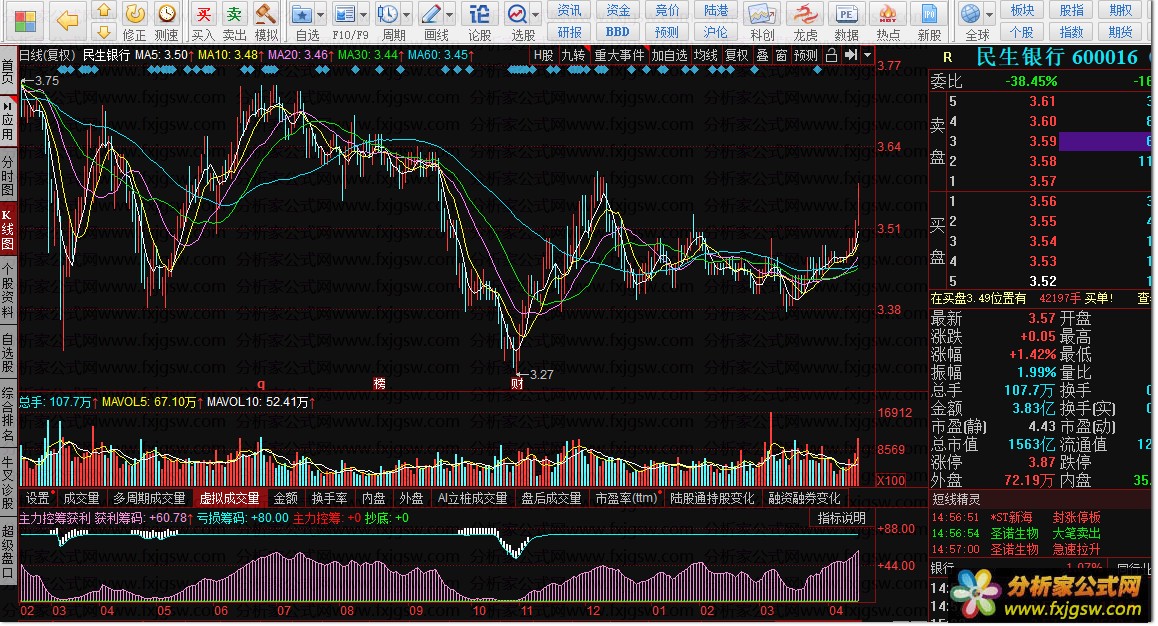Viewport: 1158px width, 626px height.
Task: Select the 多周期成交量 tab
Action: pos(149,498)
